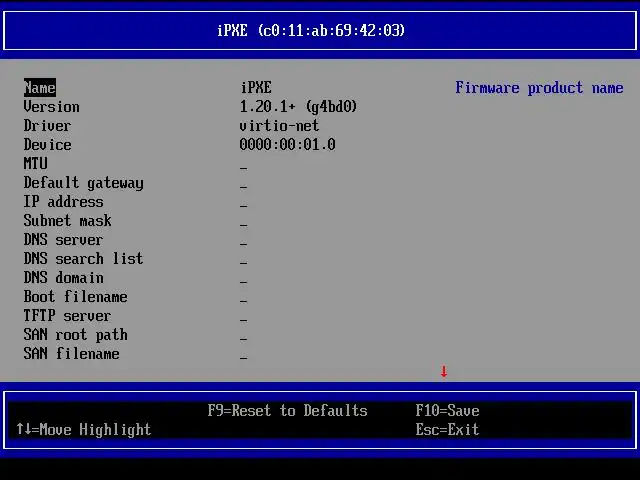Image resolution: width=640 pixels, height=480 pixels.
Task: Click the F10=Save hint
Action: (x=447, y=411)
